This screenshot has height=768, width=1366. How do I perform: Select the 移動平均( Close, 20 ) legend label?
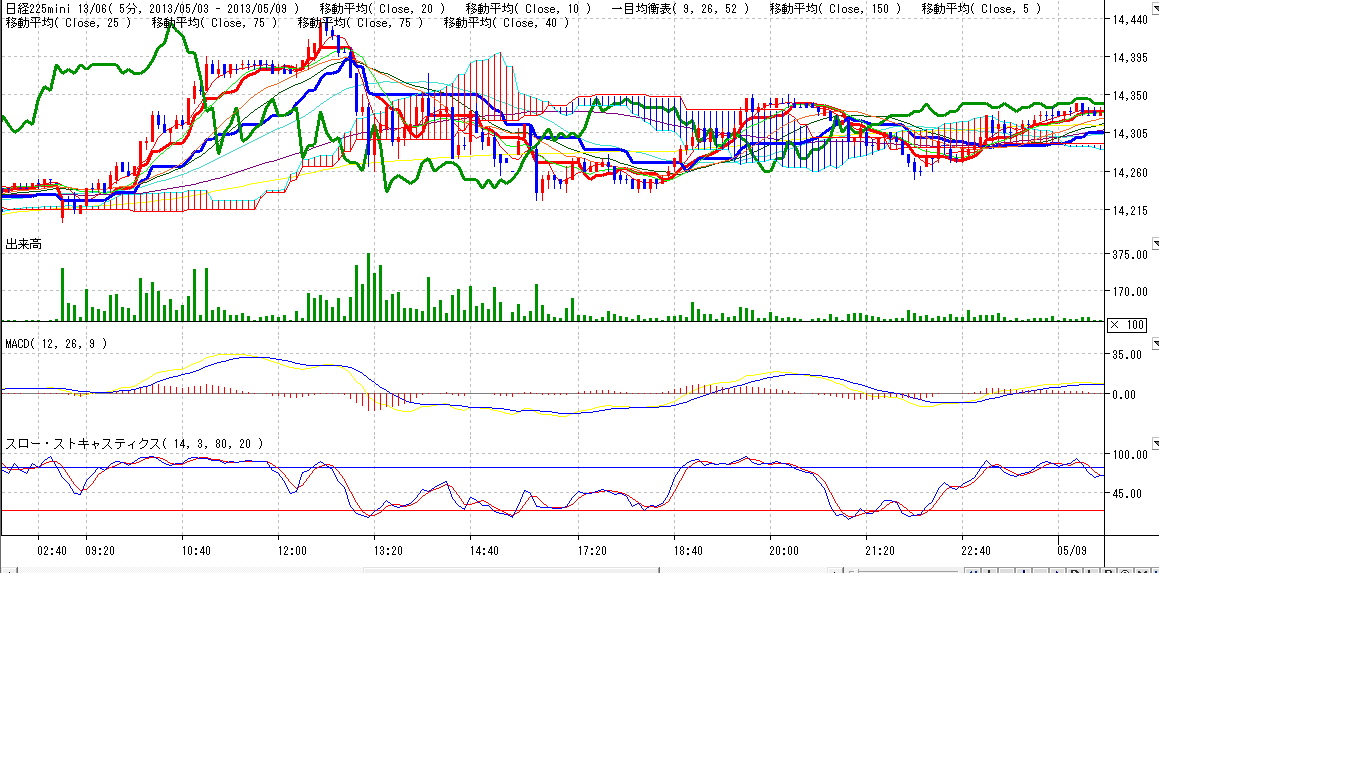pos(382,9)
